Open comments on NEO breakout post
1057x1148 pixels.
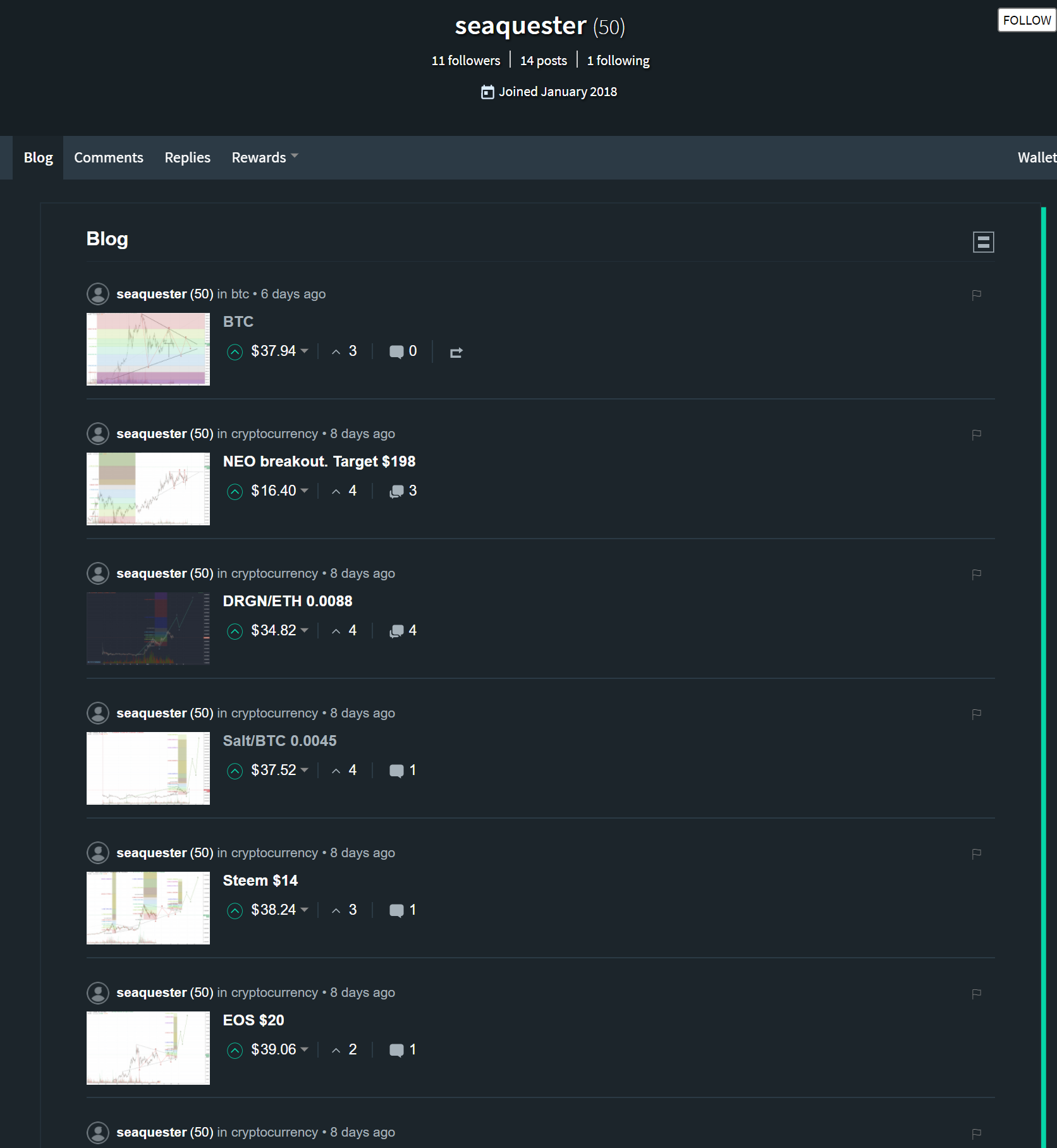[x=403, y=491]
